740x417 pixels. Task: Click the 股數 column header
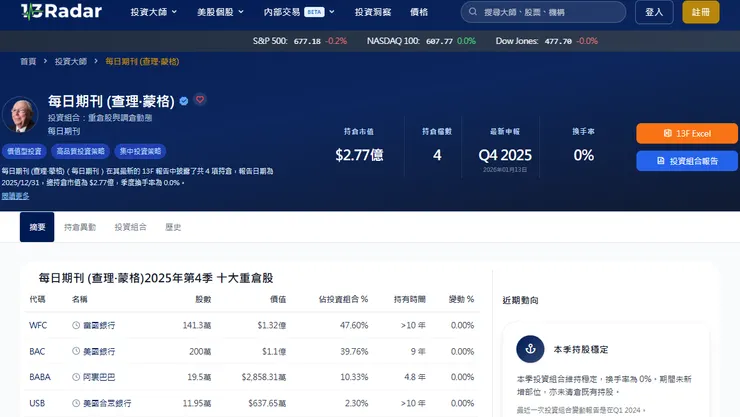(203, 299)
